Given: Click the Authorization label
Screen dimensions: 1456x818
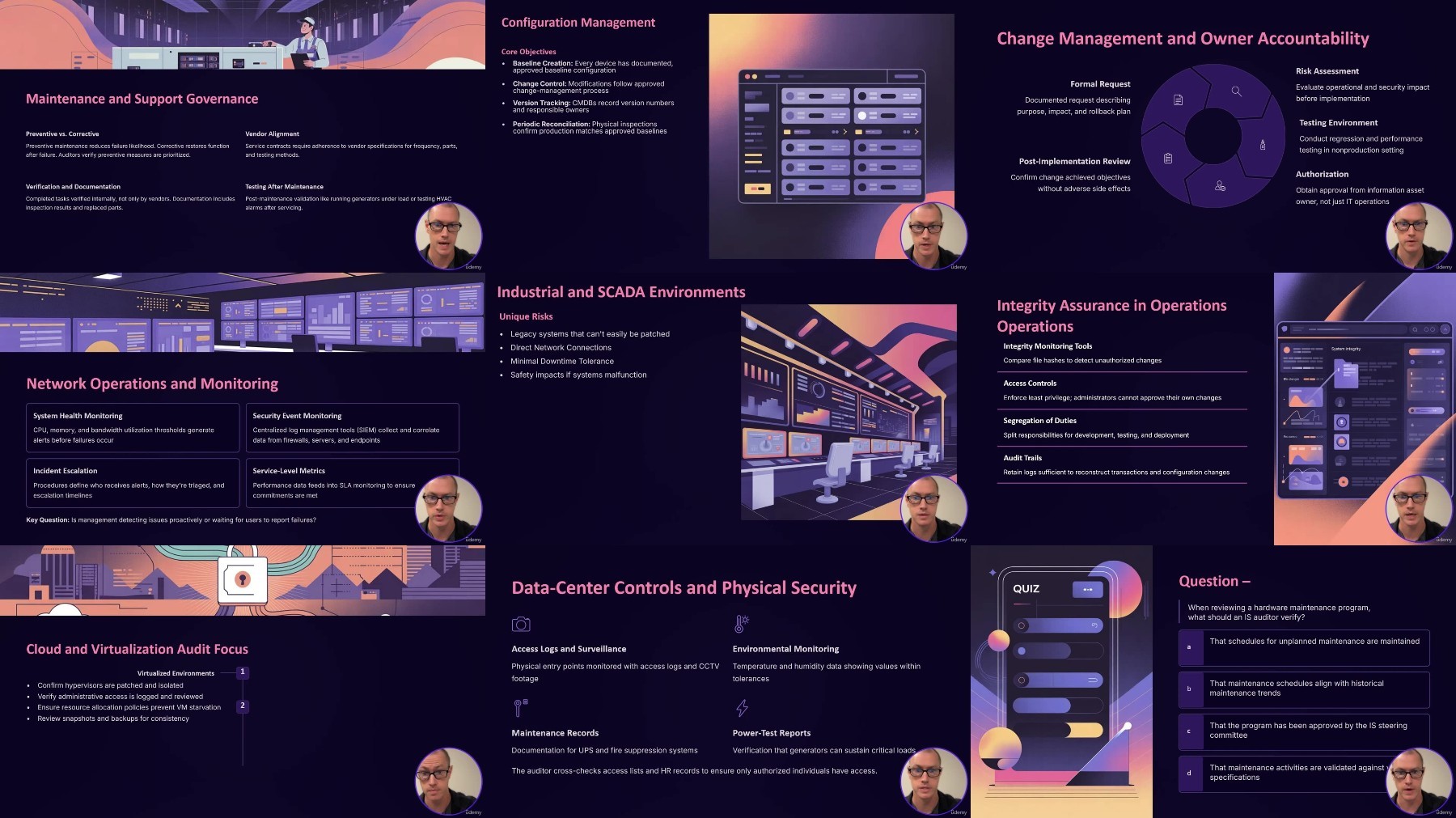Looking at the screenshot, I should 1322,174.
